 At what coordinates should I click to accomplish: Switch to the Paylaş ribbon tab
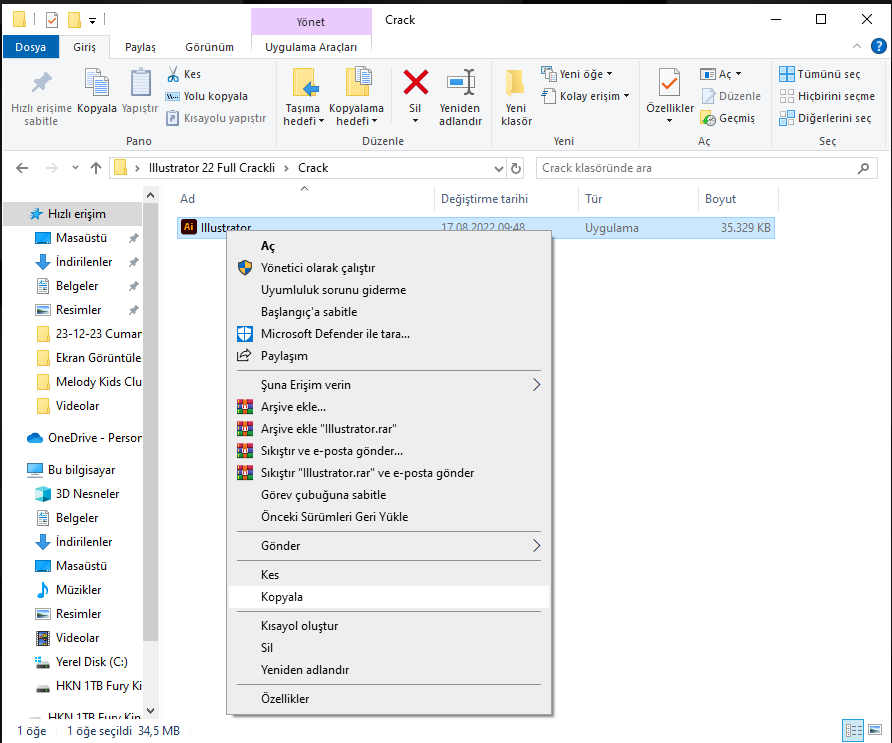coord(140,47)
